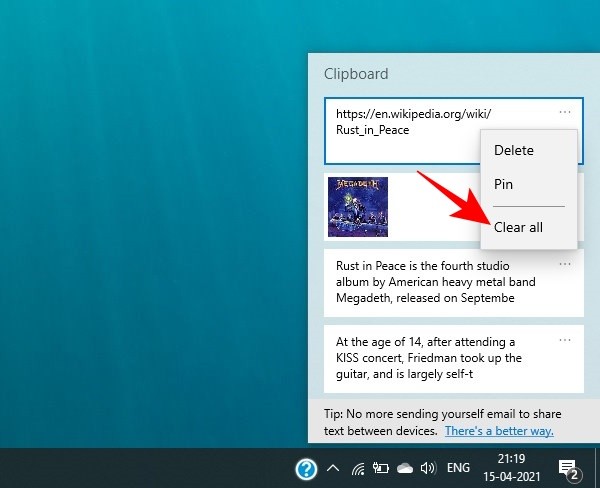Open the OneDrive cloud tray icon
This screenshot has height=488, width=600.
pos(404,468)
